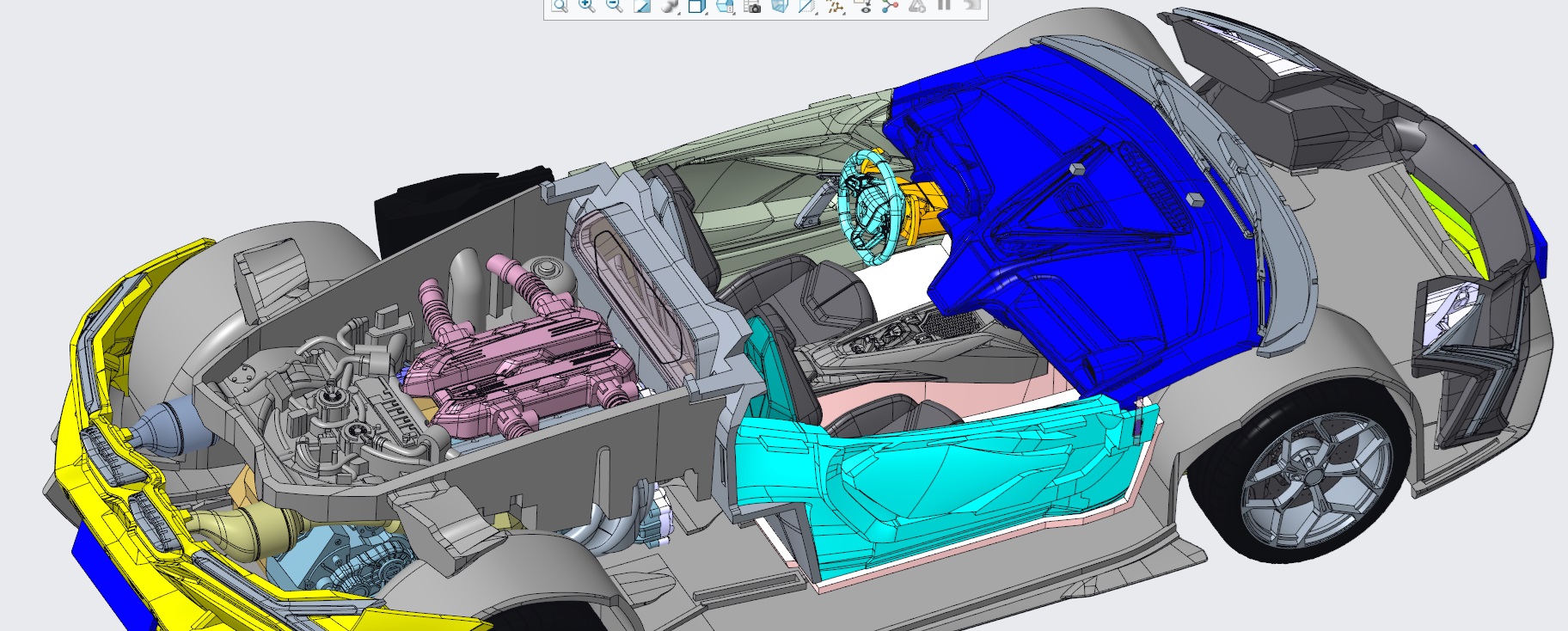This screenshot has height=631, width=1568.
Task: Toggle the hatched section plane icon
Action: coord(805,6)
